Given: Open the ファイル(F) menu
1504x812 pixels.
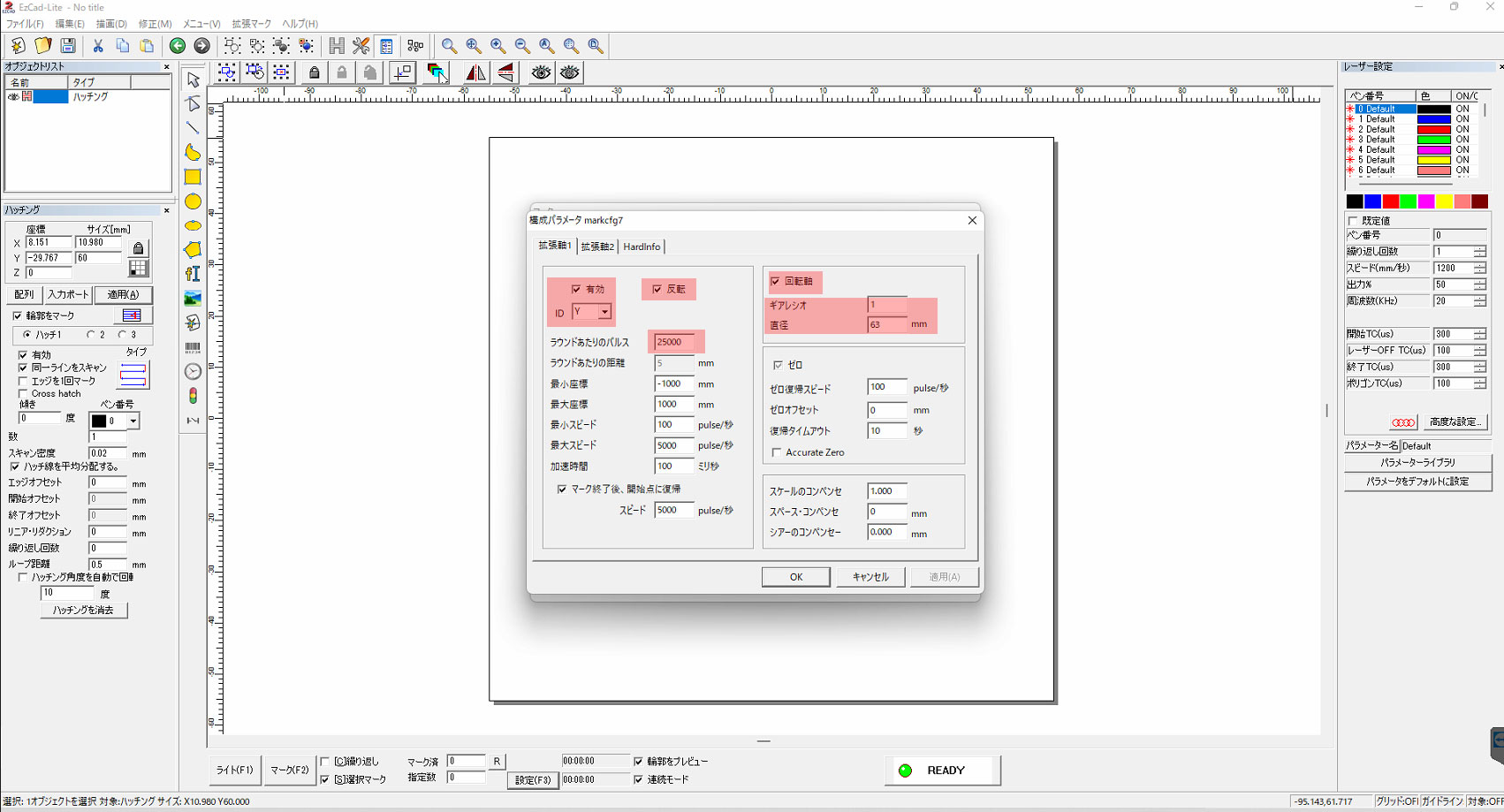Looking at the screenshot, I should (x=25, y=24).
